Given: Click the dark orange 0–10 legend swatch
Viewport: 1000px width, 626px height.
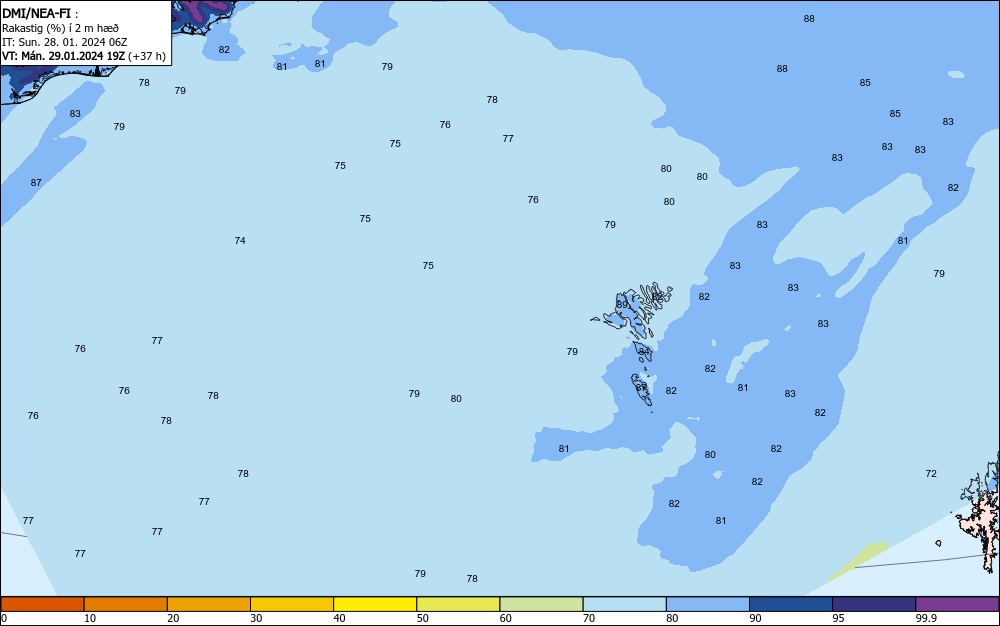Looking at the screenshot, I should pos(43,604).
